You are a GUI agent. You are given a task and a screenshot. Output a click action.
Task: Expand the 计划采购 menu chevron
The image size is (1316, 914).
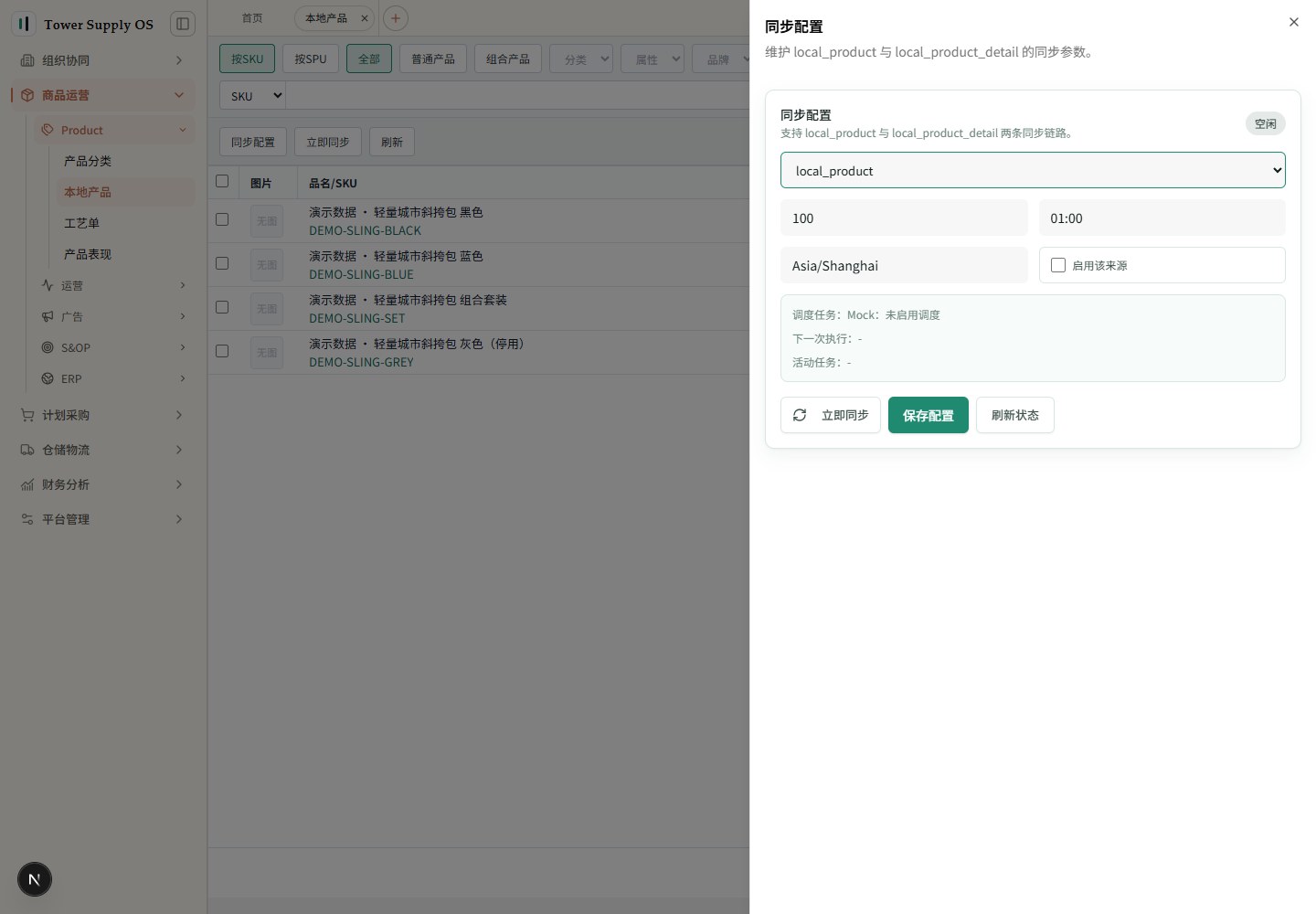[179, 415]
